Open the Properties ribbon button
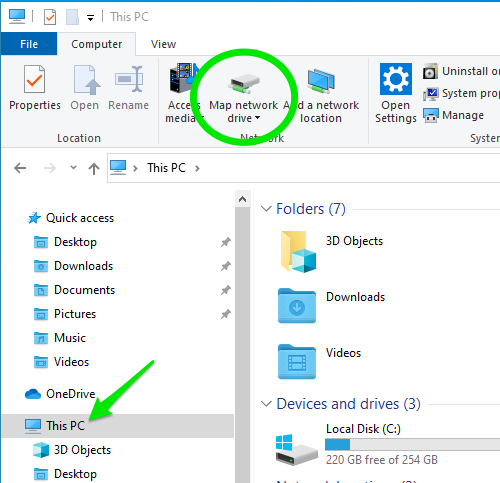Screen dimensions: 500x483 click(35, 88)
